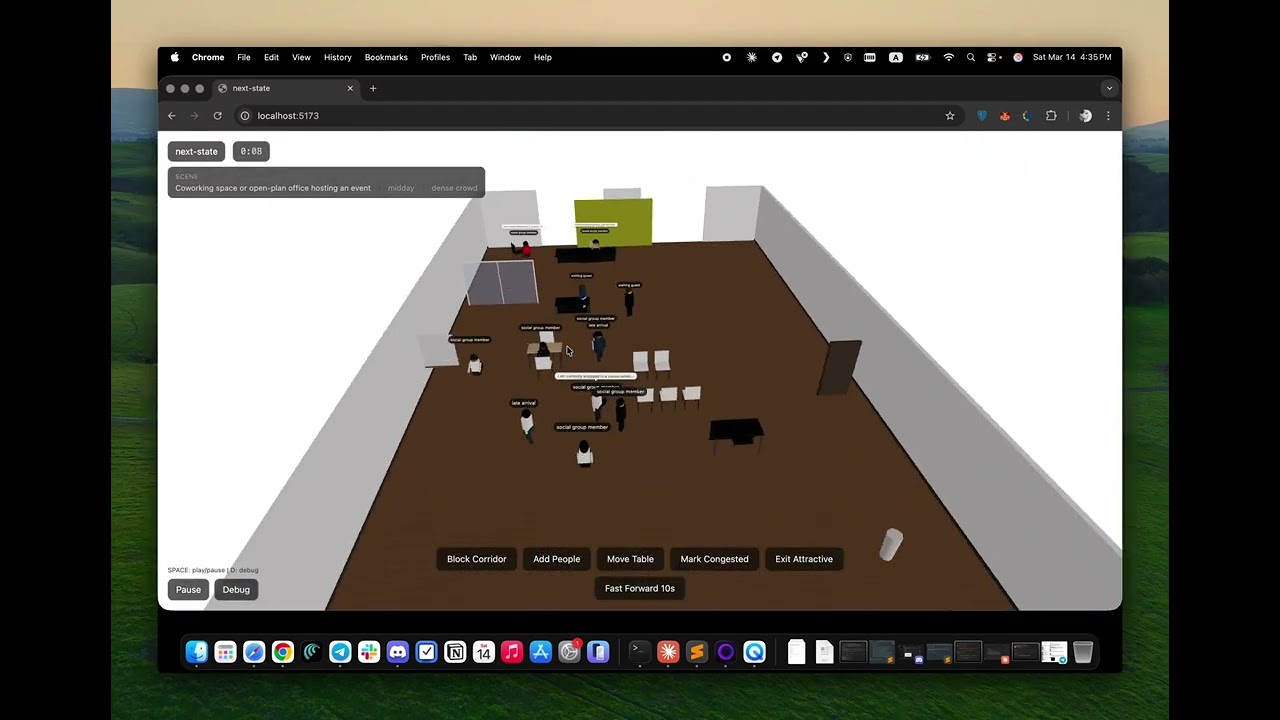Open the Apple menu
Viewport: 1280px width, 720px height.
tap(175, 57)
